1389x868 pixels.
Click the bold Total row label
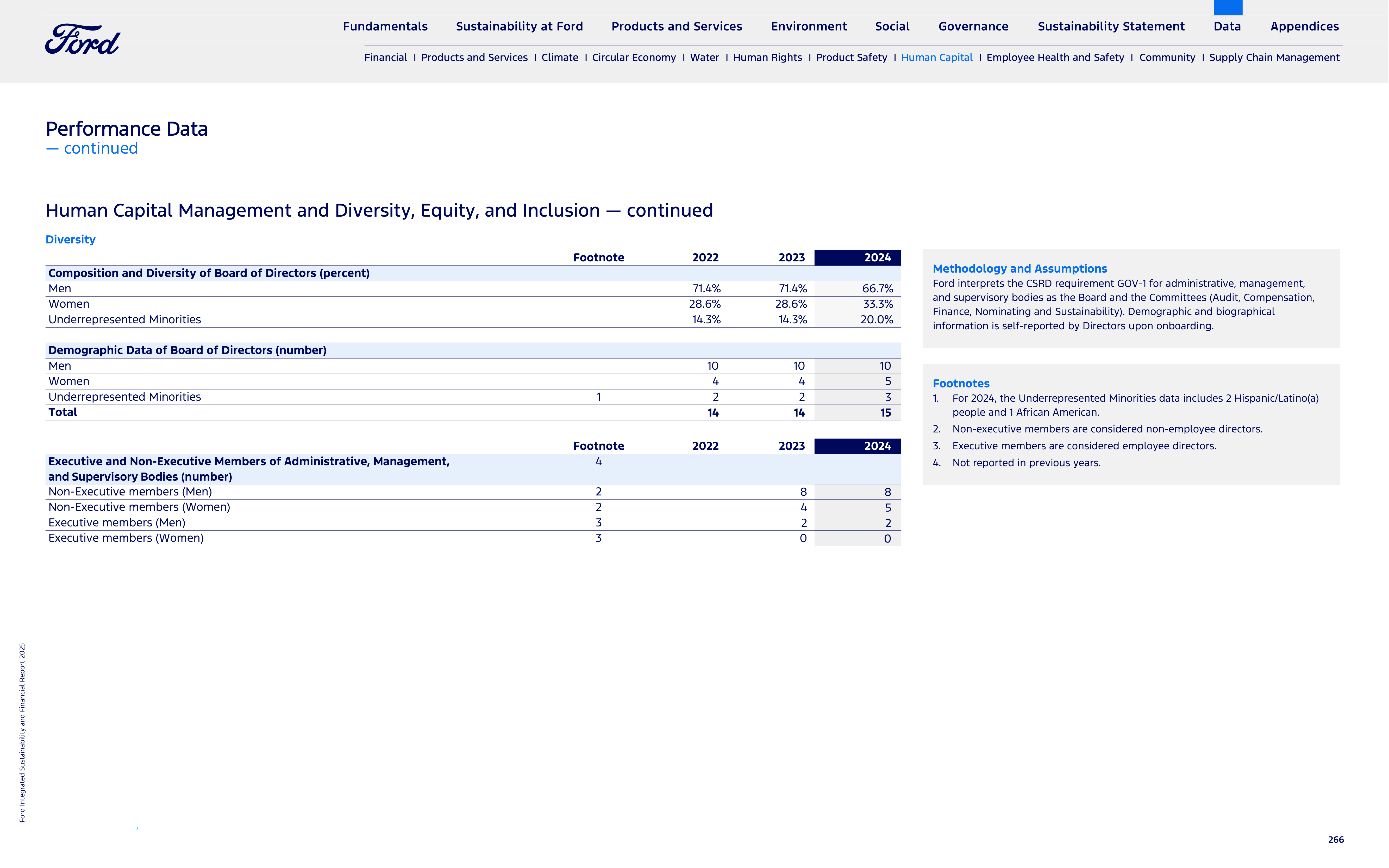62,412
